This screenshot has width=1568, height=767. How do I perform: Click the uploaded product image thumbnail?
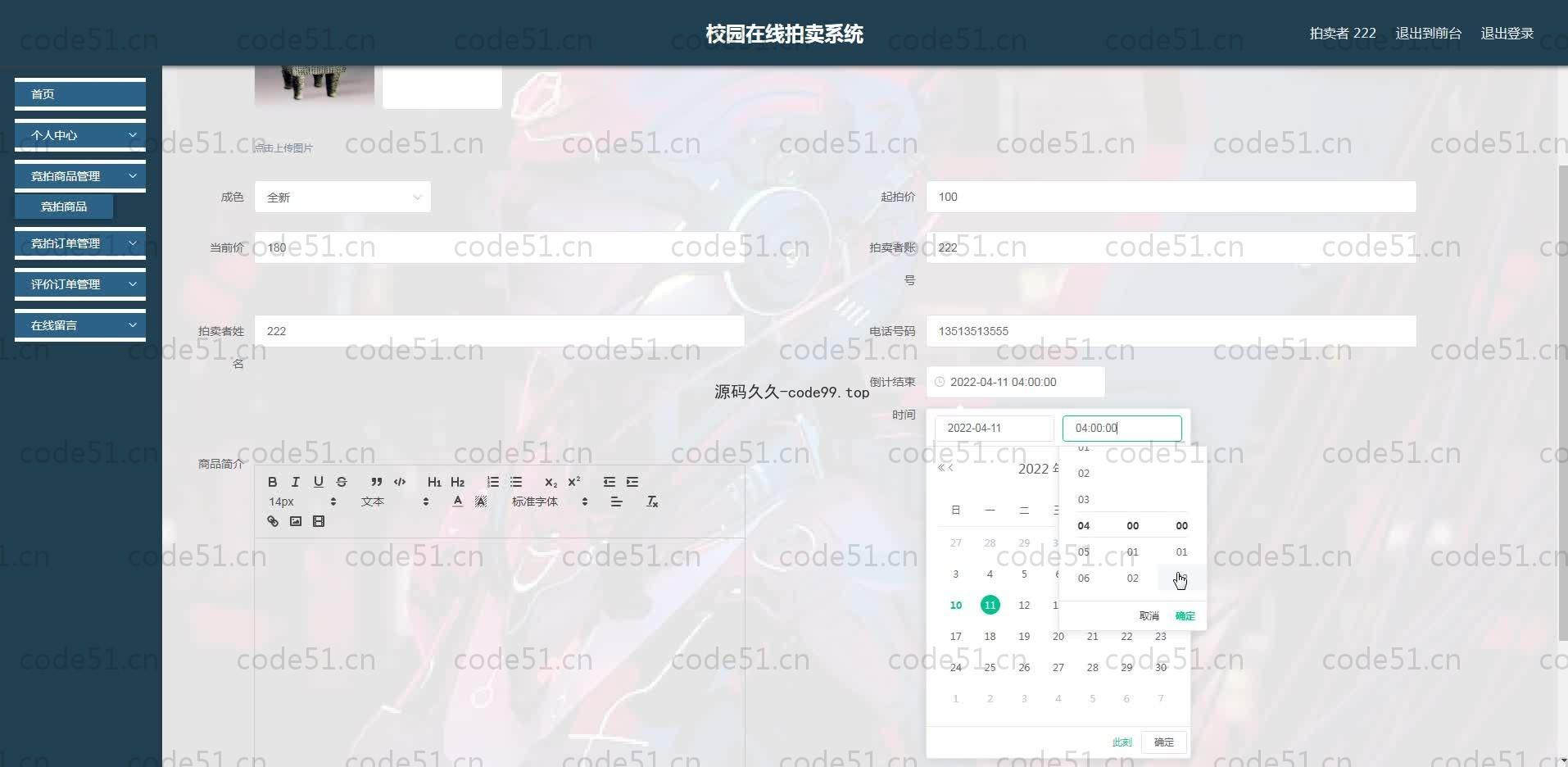[x=315, y=86]
